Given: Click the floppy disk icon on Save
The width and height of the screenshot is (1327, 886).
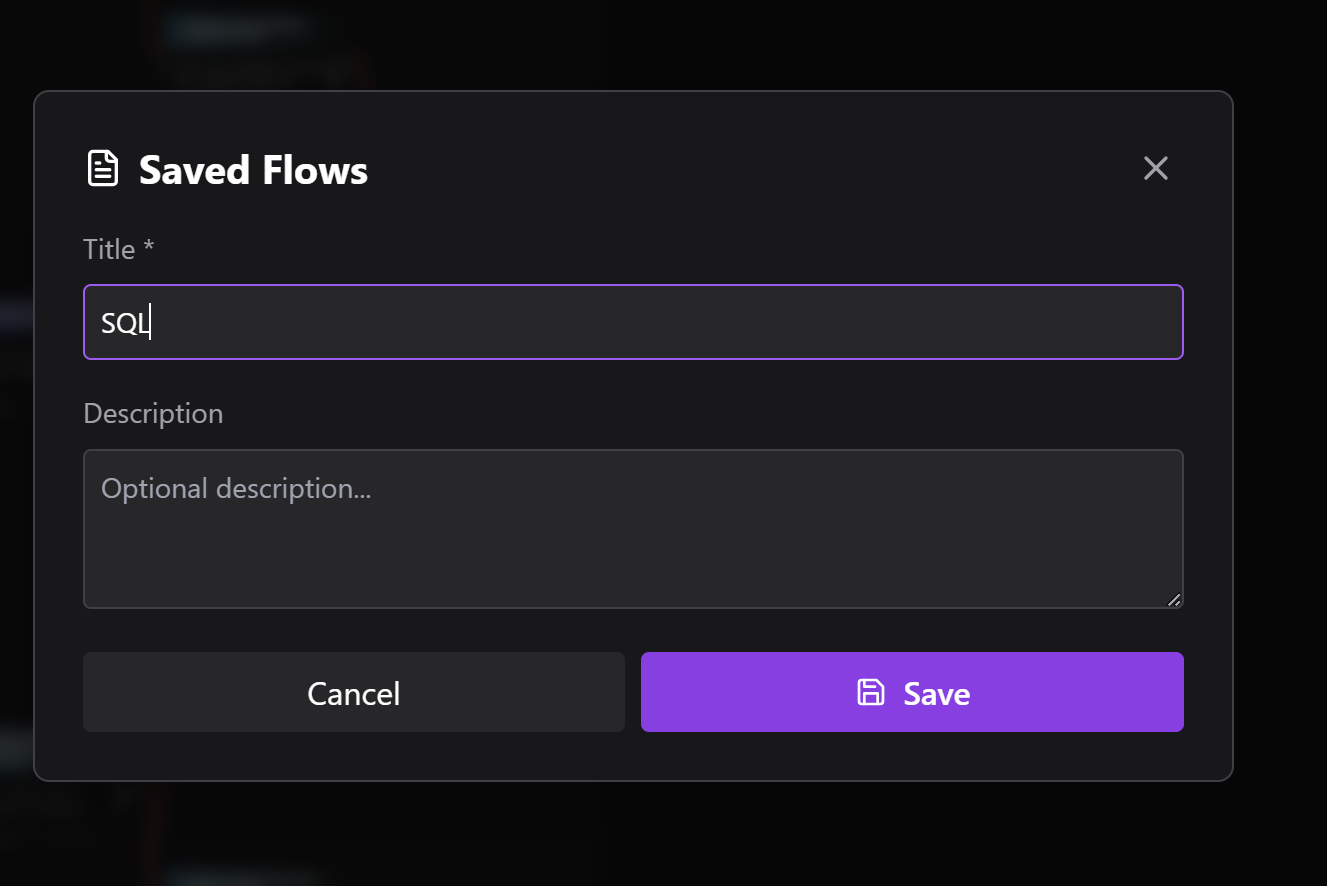Looking at the screenshot, I should pos(871,692).
